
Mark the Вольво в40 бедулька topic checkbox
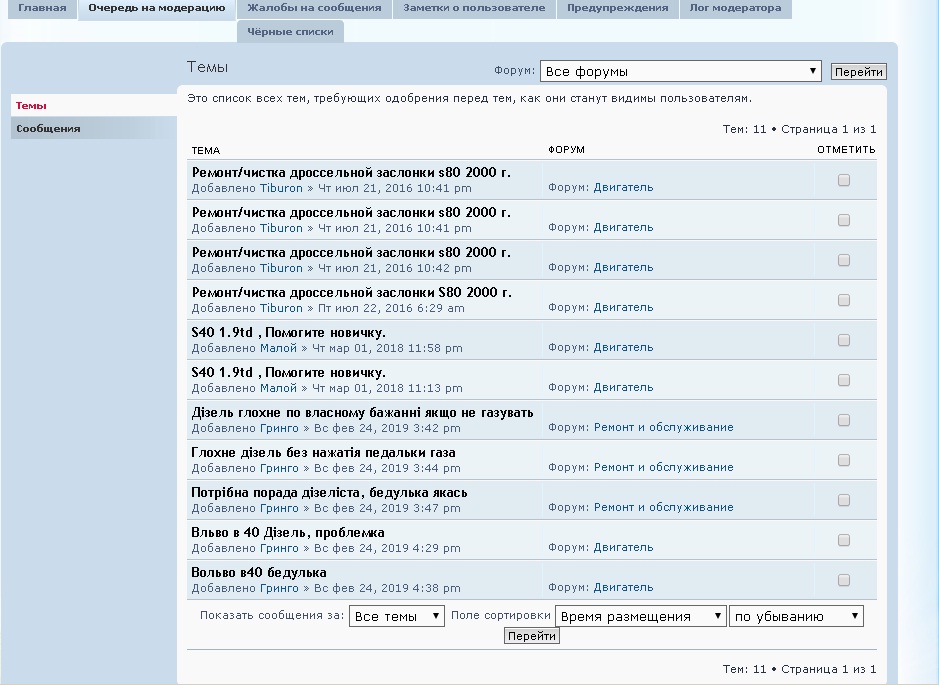point(844,580)
